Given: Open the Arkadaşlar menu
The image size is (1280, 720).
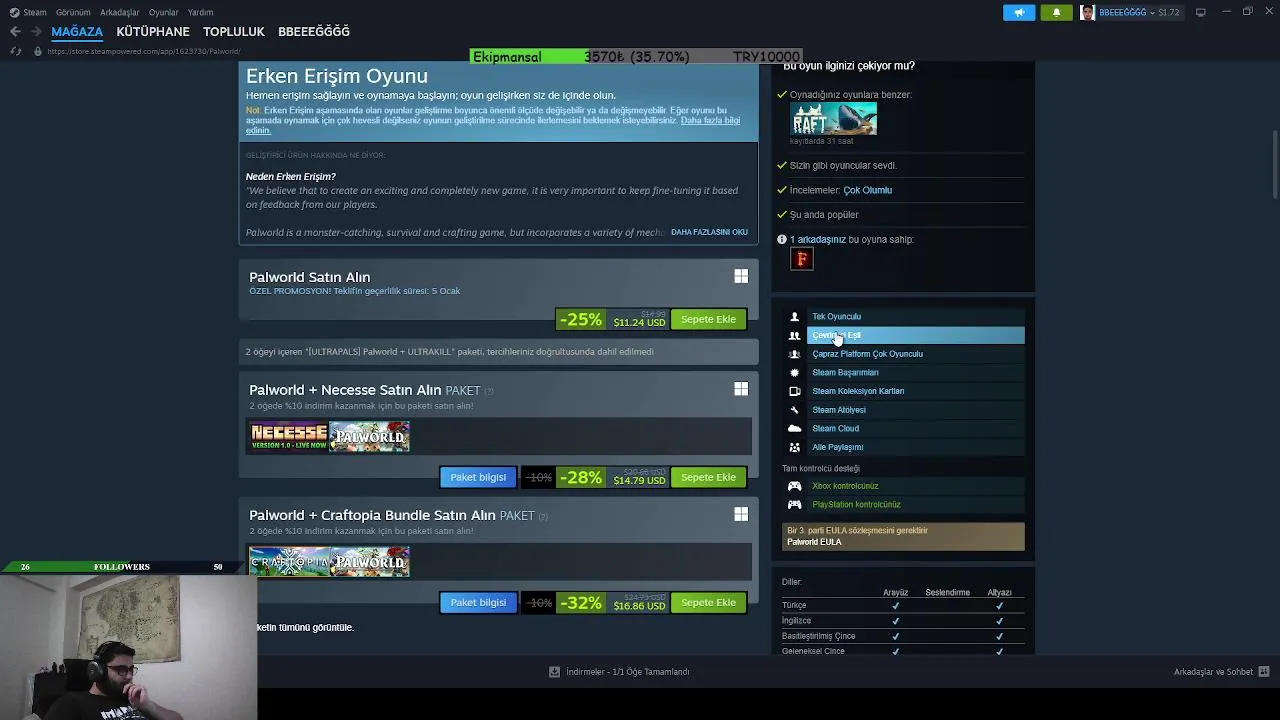Looking at the screenshot, I should point(120,12).
